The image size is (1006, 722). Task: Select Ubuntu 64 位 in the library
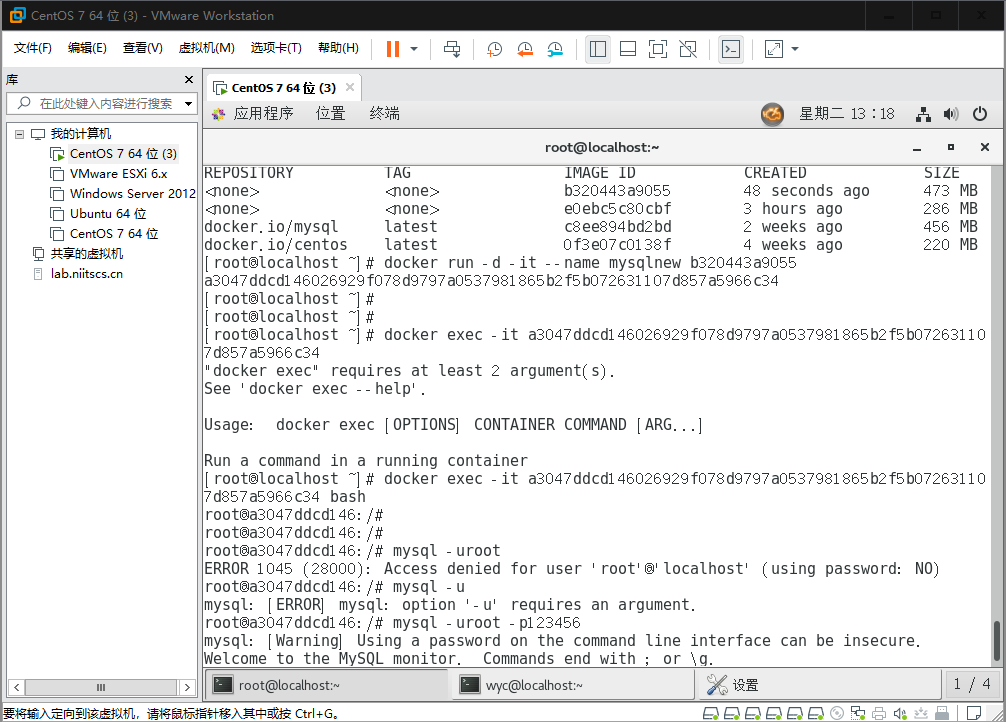[108, 214]
